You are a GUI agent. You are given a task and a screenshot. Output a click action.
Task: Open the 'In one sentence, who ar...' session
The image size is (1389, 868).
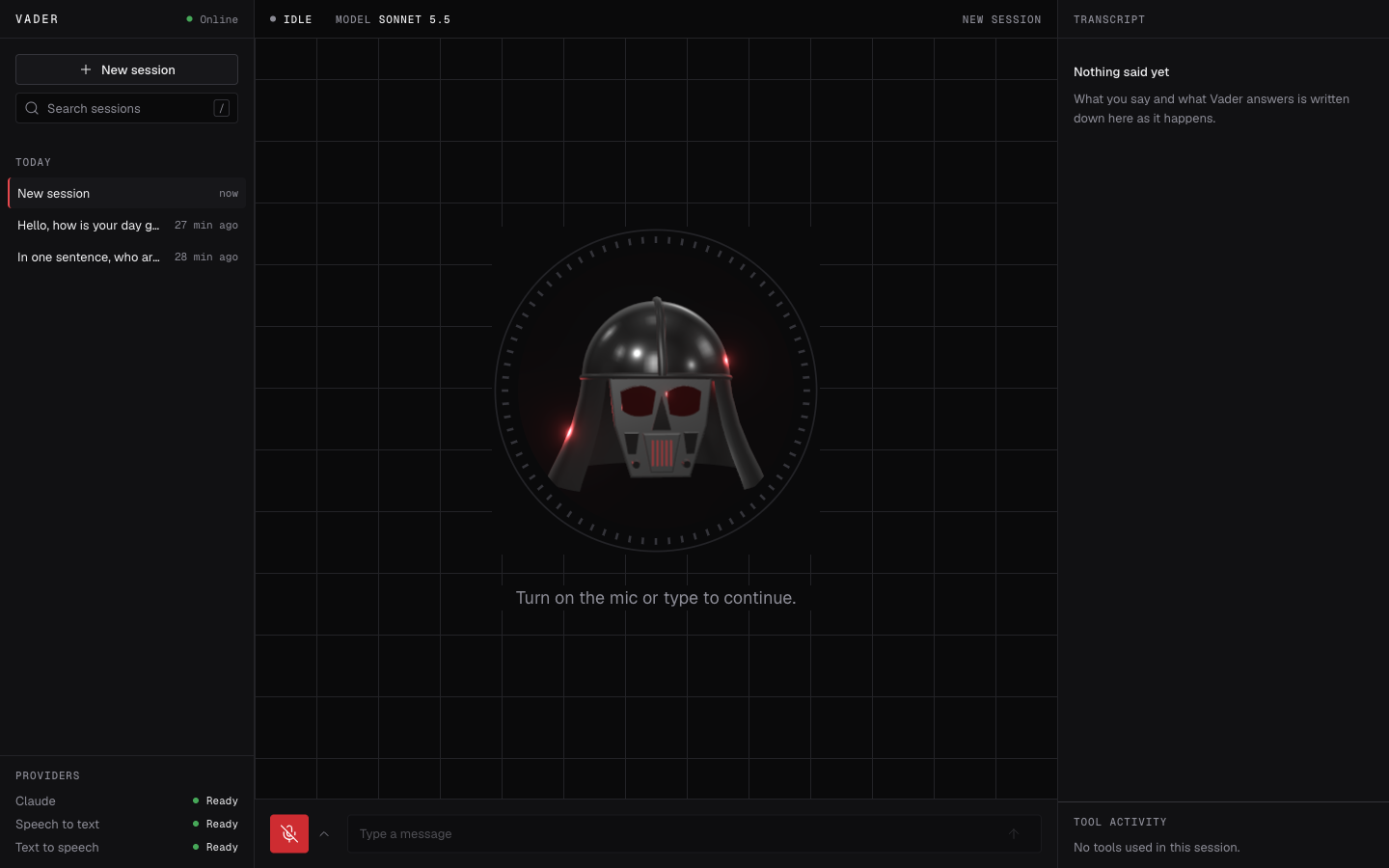coord(126,257)
